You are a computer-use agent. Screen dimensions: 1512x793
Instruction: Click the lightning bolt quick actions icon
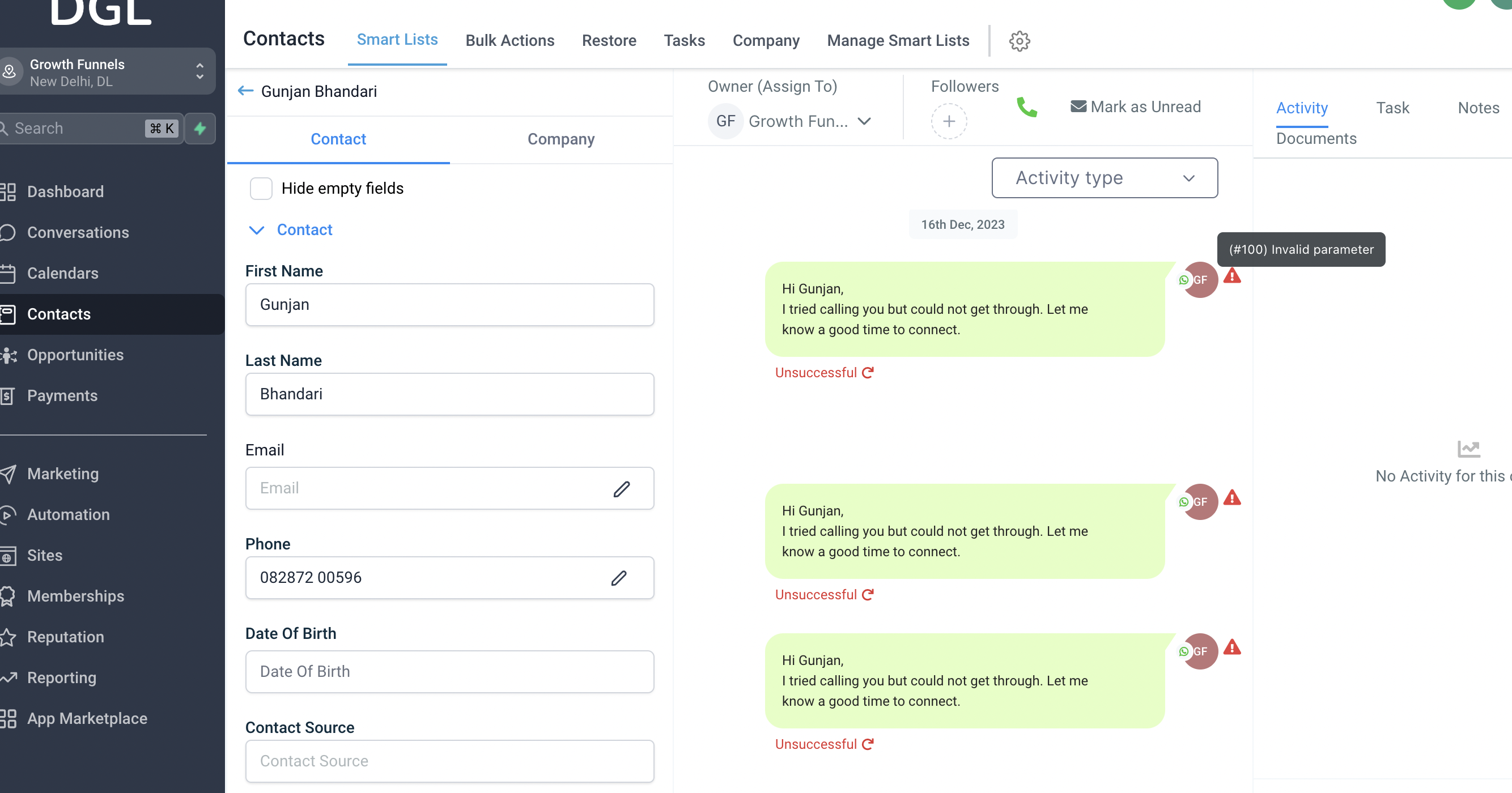200,129
